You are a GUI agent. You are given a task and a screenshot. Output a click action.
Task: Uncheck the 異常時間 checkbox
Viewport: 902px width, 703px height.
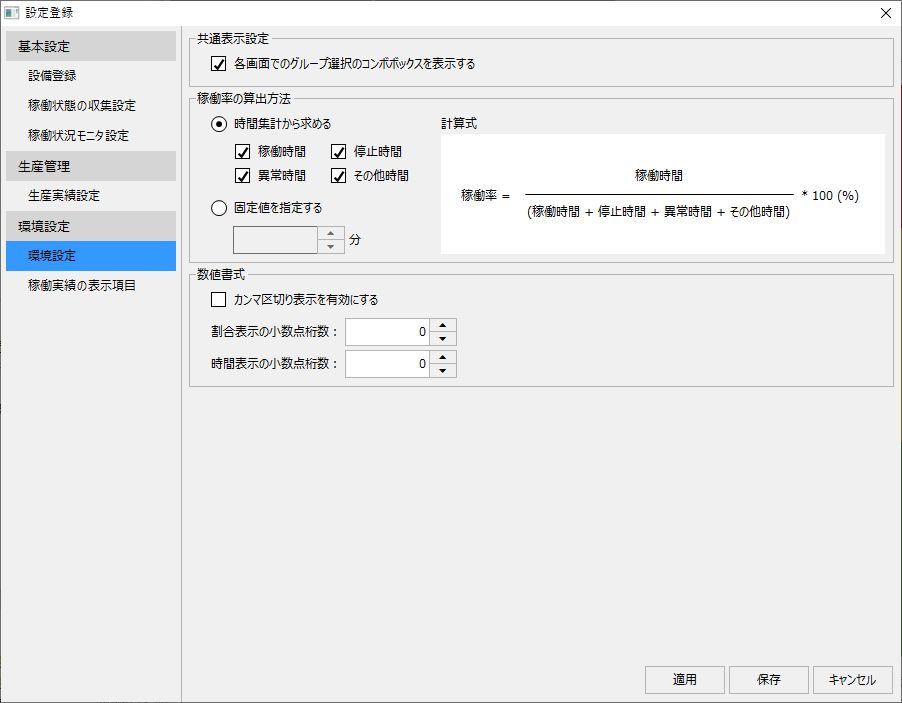click(241, 175)
